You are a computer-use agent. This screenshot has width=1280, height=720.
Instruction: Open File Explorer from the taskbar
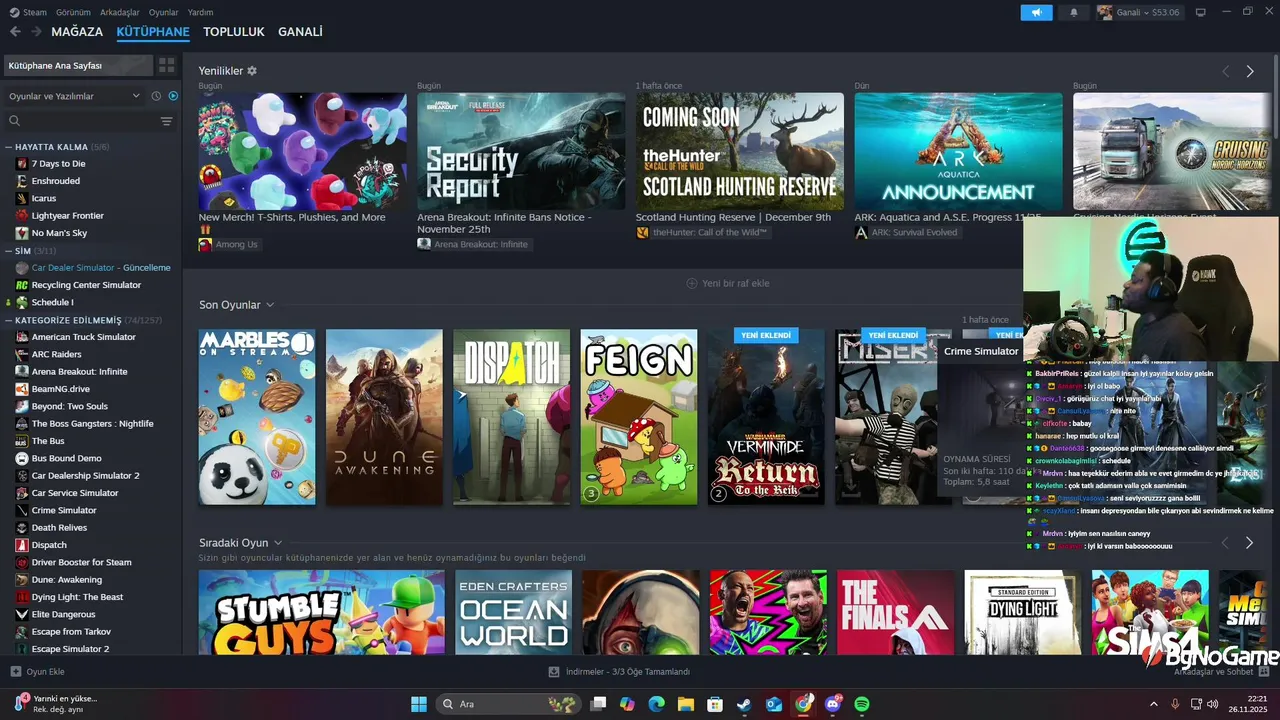[x=686, y=704]
